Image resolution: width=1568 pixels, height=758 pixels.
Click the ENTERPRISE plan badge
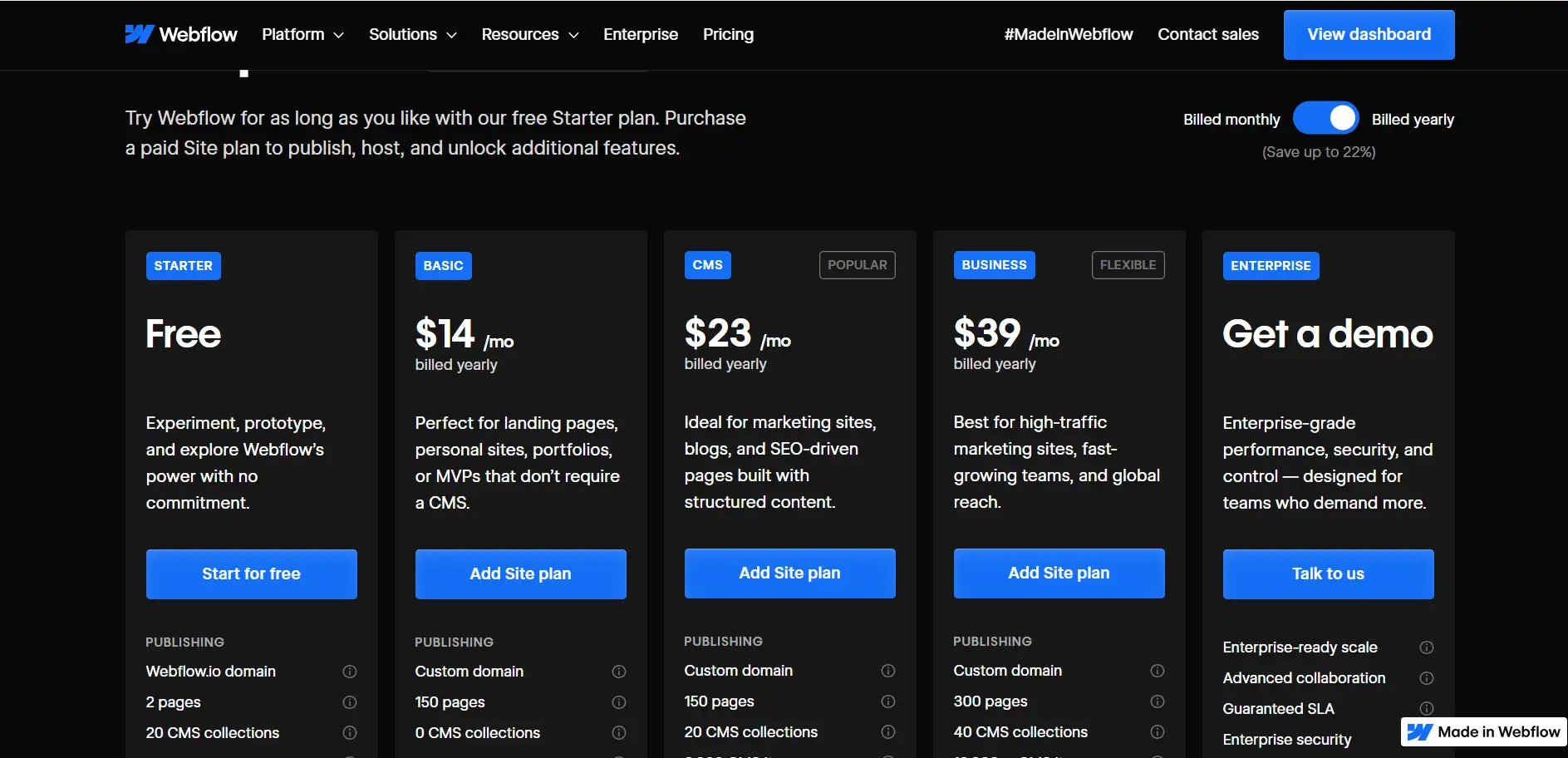point(1271,266)
